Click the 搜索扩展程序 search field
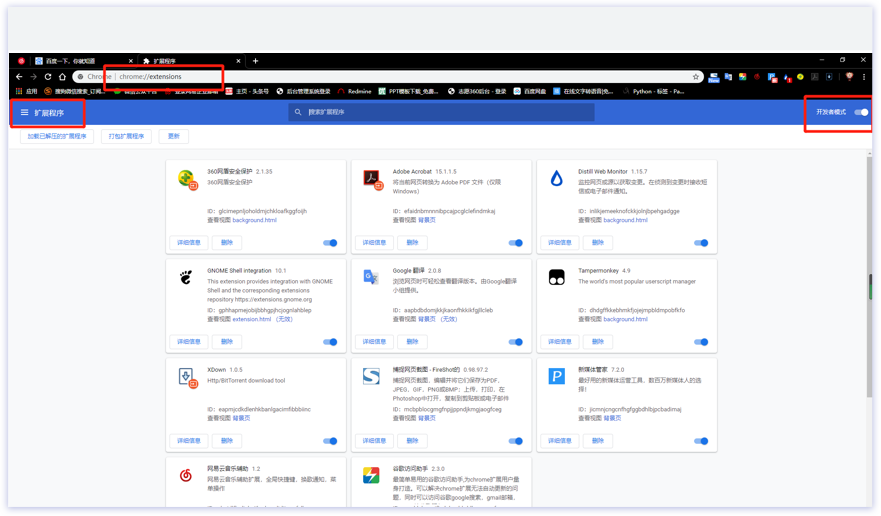Viewport: 881px width, 516px height. [442, 112]
